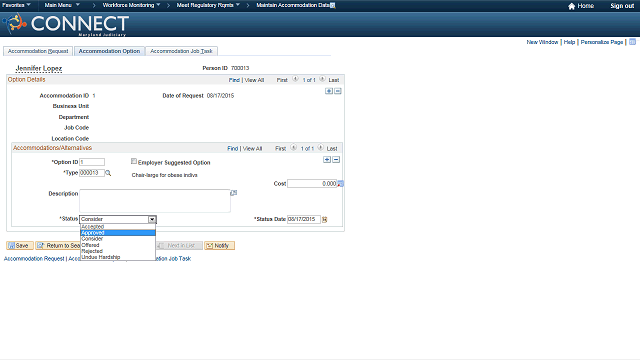Delete the Option Details row
The width and height of the screenshot is (640, 360).
click(338, 91)
